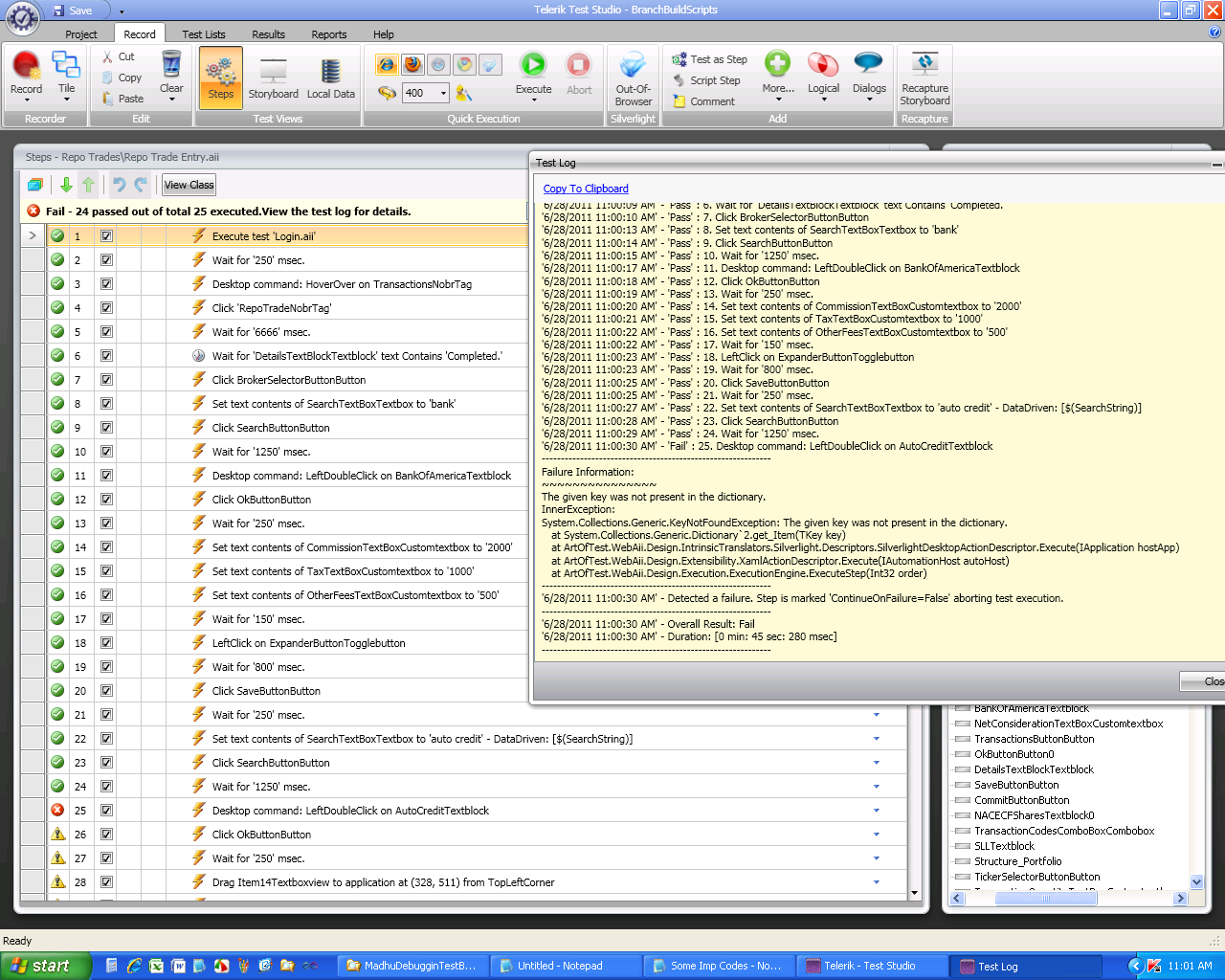
Task: Open the Reports ribbon tab
Action: click(328, 34)
